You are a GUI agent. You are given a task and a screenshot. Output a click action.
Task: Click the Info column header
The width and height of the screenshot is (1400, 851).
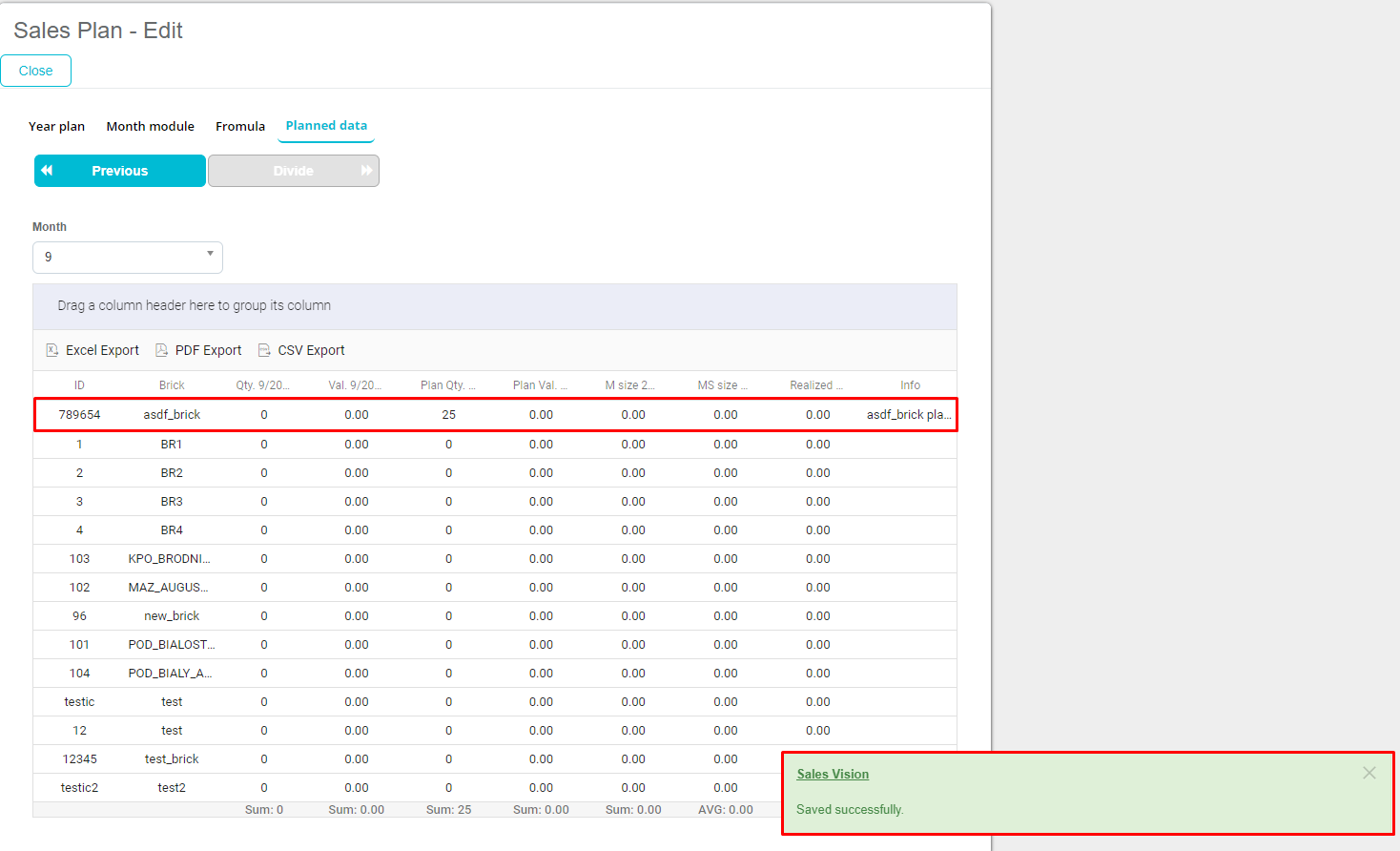(910, 385)
